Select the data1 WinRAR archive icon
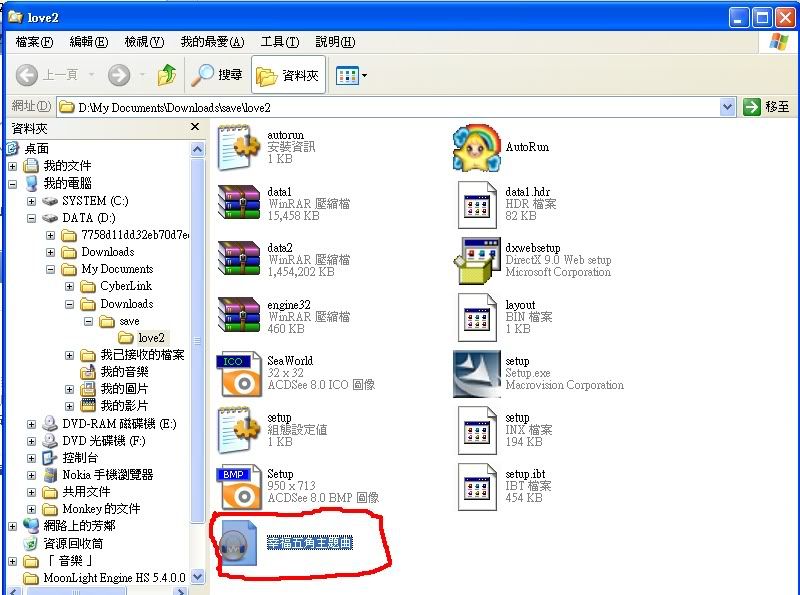Image resolution: width=800 pixels, height=595 pixels. (238, 203)
